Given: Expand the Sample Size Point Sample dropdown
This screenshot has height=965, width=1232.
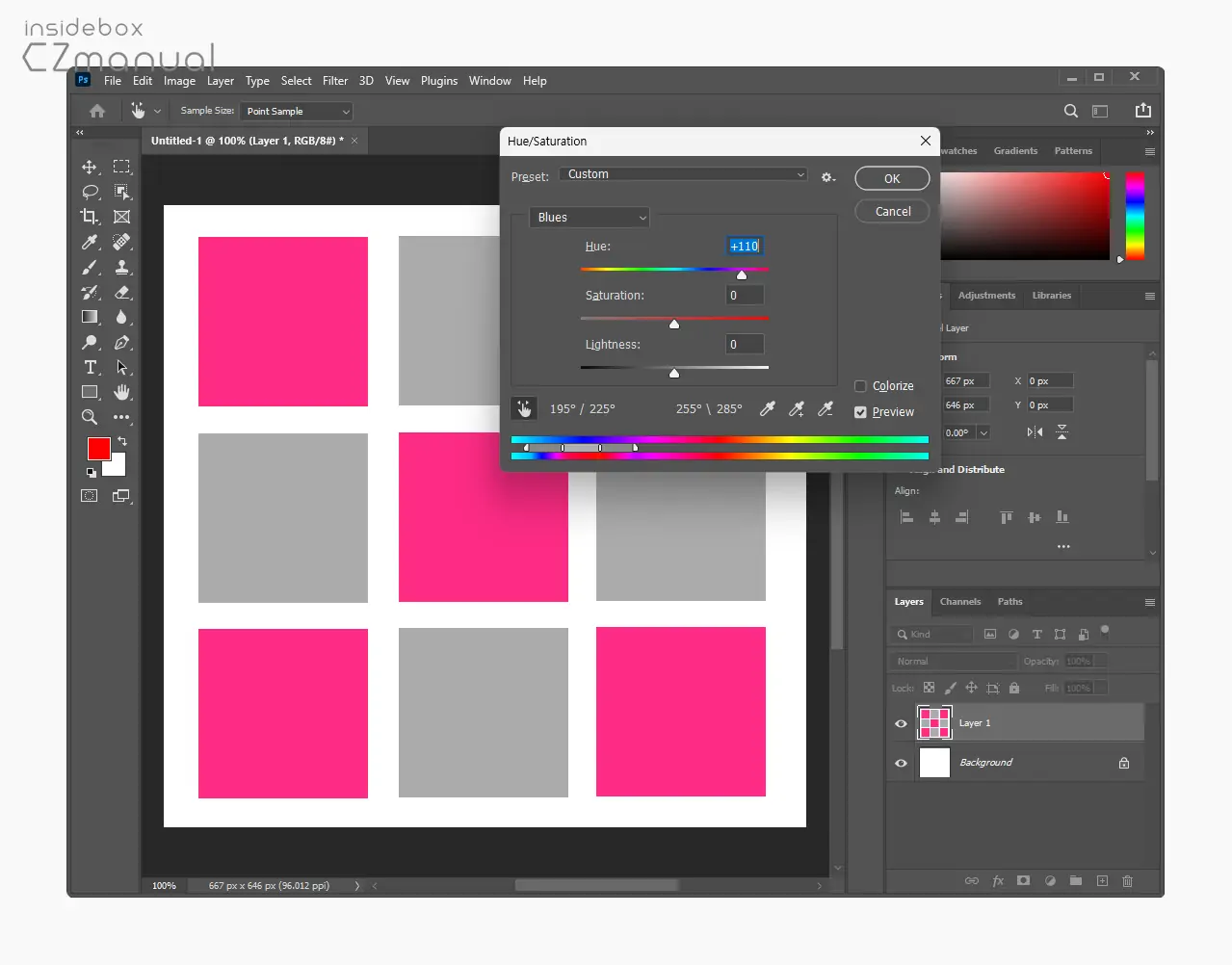Looking at the screenshot, I should tap(297, 112).
